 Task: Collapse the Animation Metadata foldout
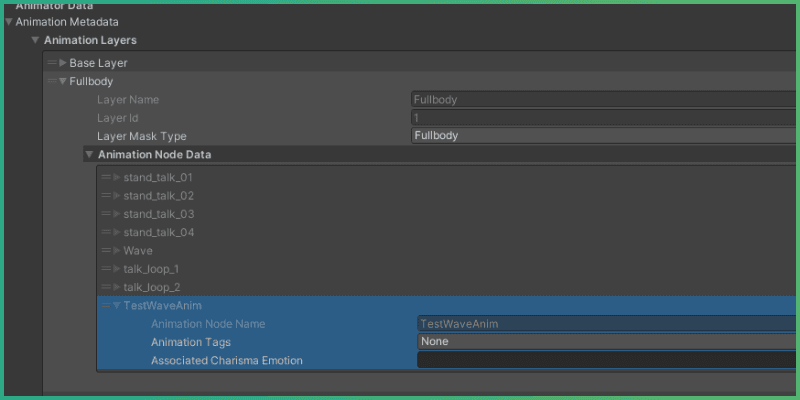coord(9,22)
